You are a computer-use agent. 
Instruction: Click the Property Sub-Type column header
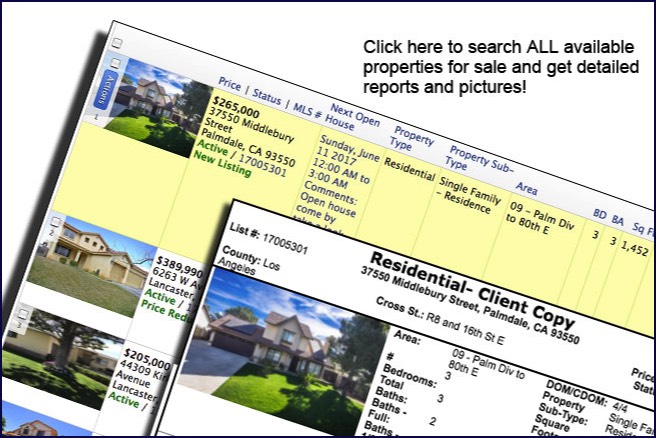pos(477,160)
